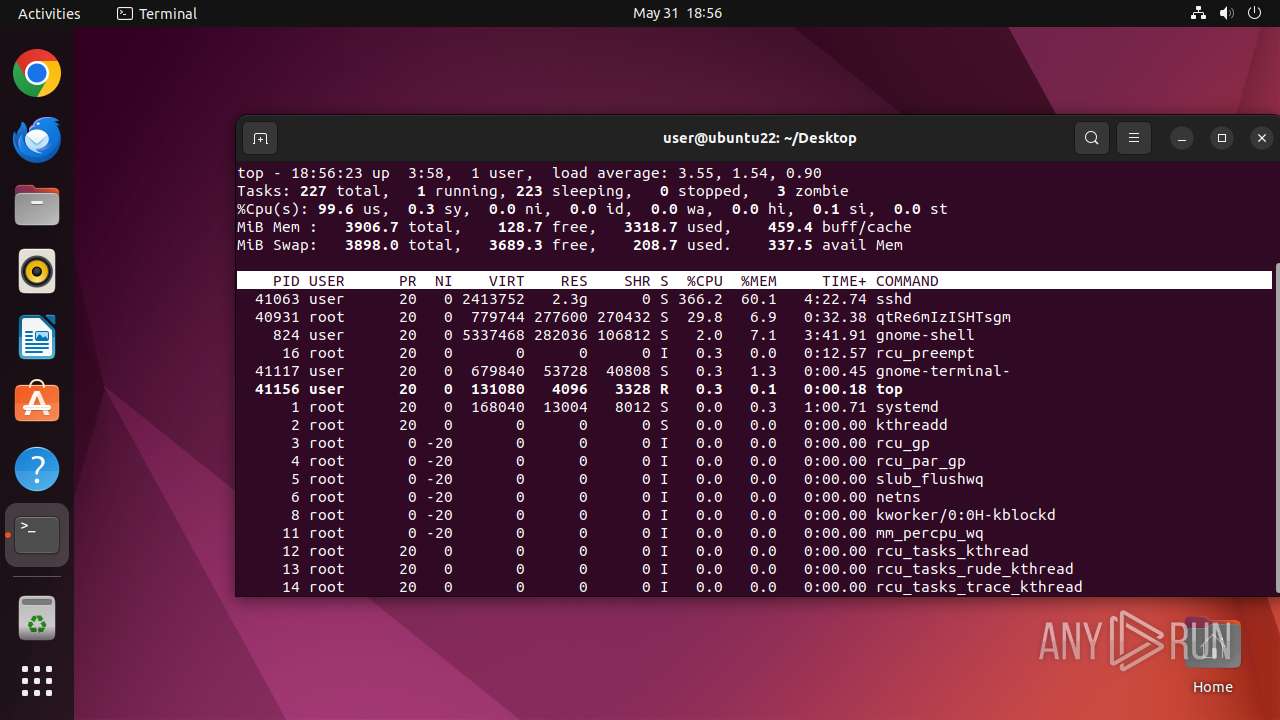Click the terminal window scrollbar
This screenshot has width=1280, height=720.
(1276, 428)
